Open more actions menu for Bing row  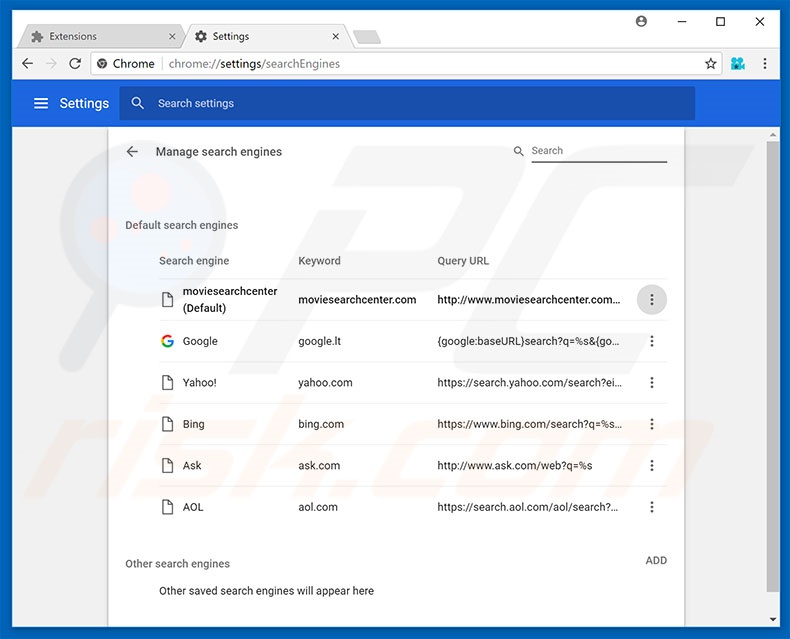click(651, 424)
